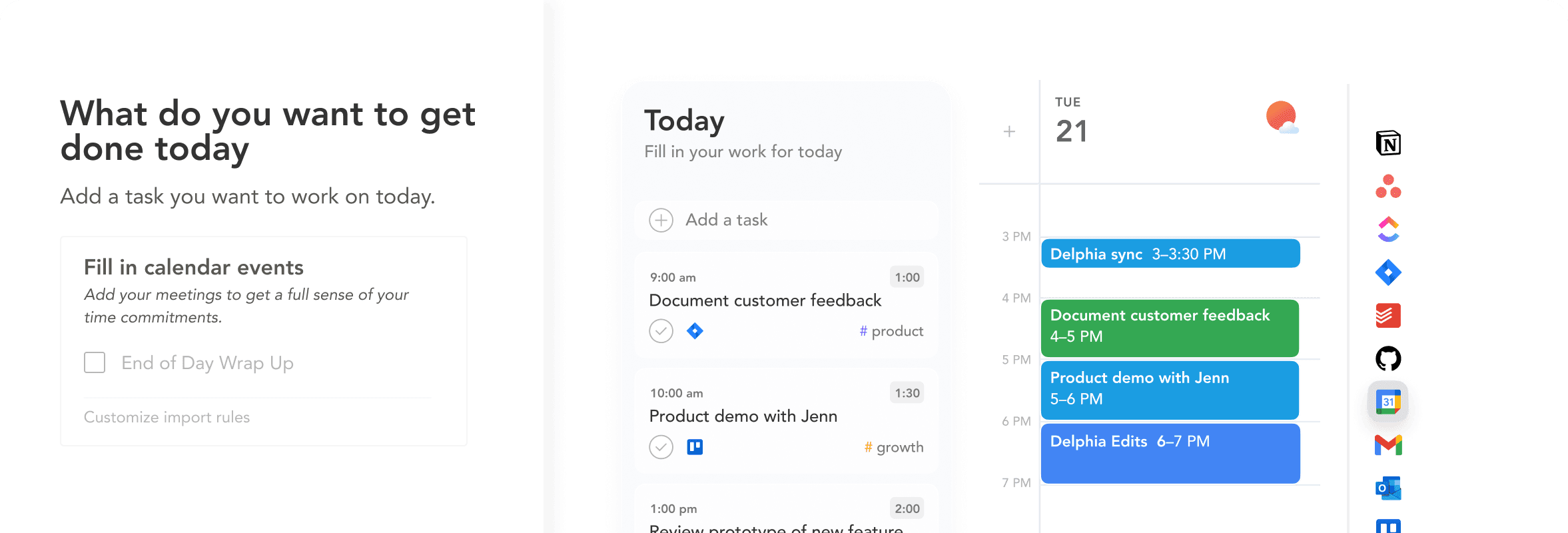Mark Product demo with Jenn task complete

click(x=661, y=447)
